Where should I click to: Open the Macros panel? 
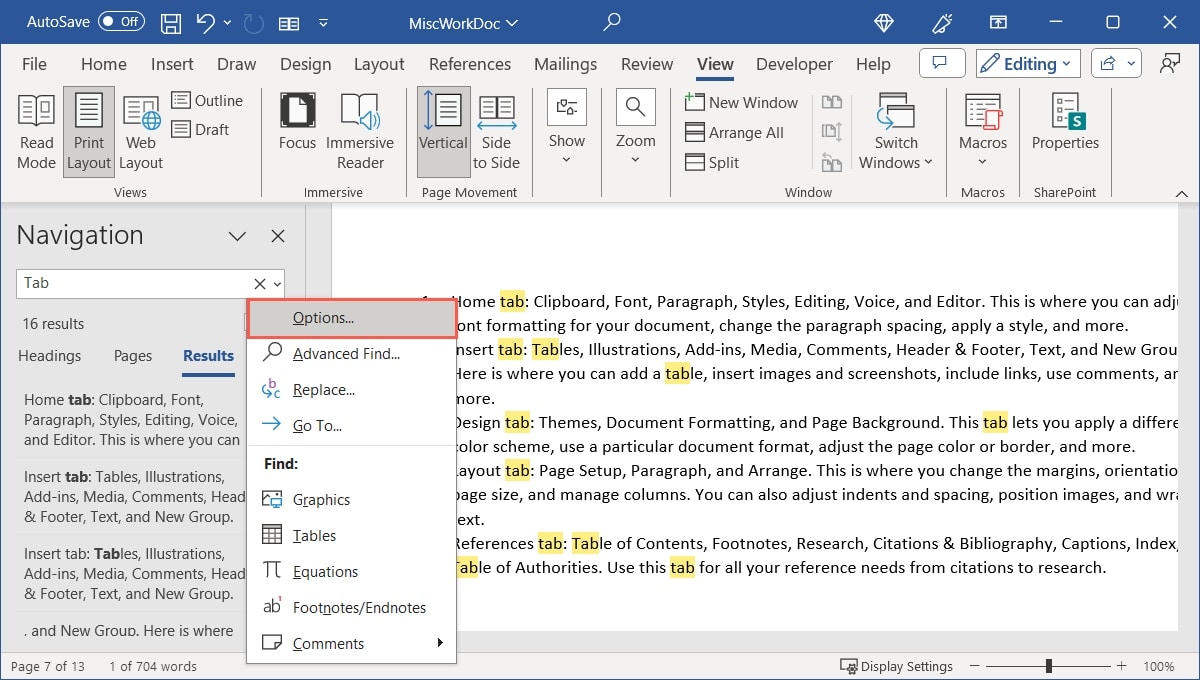982,130
